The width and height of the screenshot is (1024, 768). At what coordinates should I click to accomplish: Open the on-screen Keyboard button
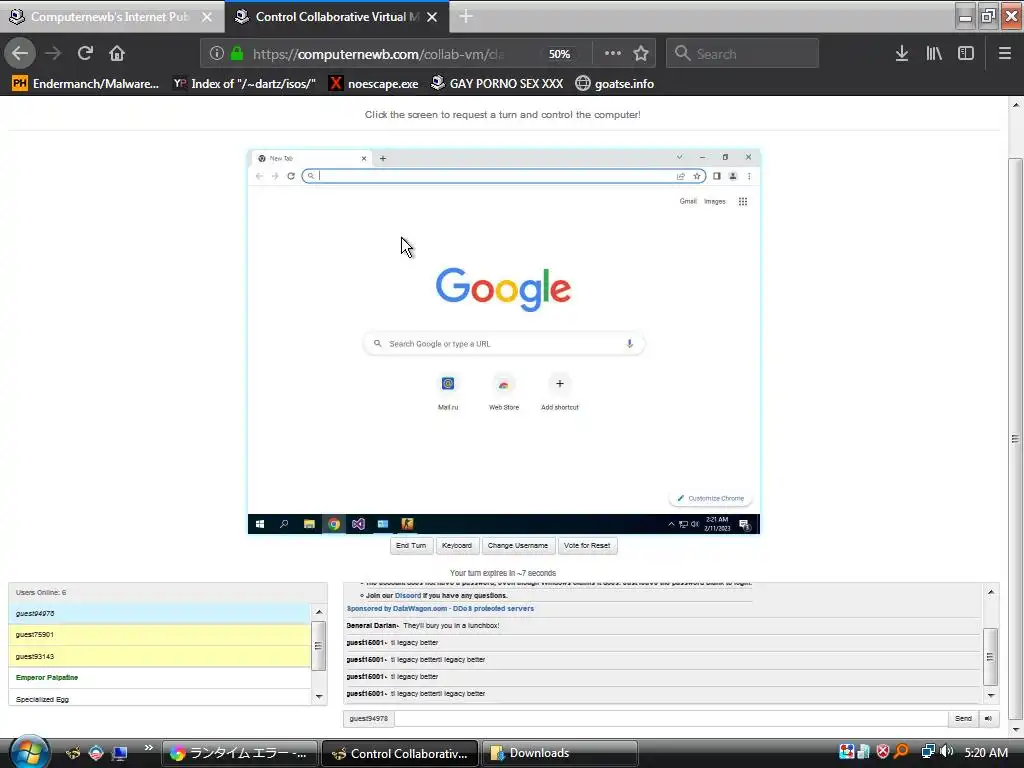[x=456, y=545]
